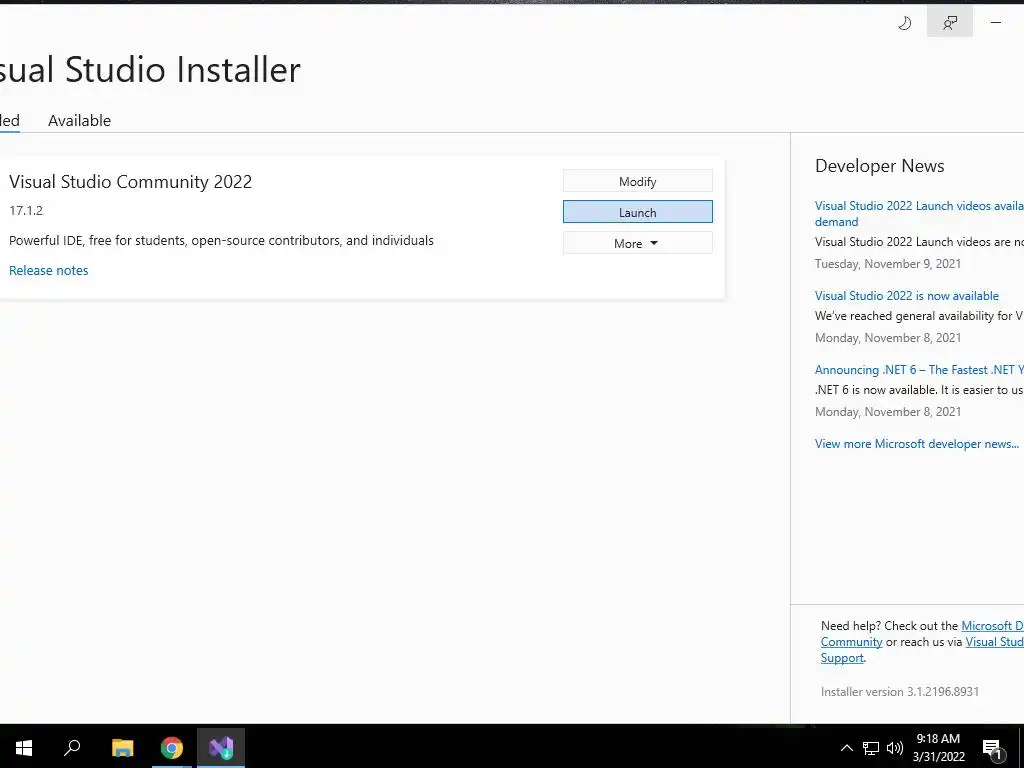This screenshot has height=768, width=1024.
Task: Open the send feedback icon
Action: [950, 24]
